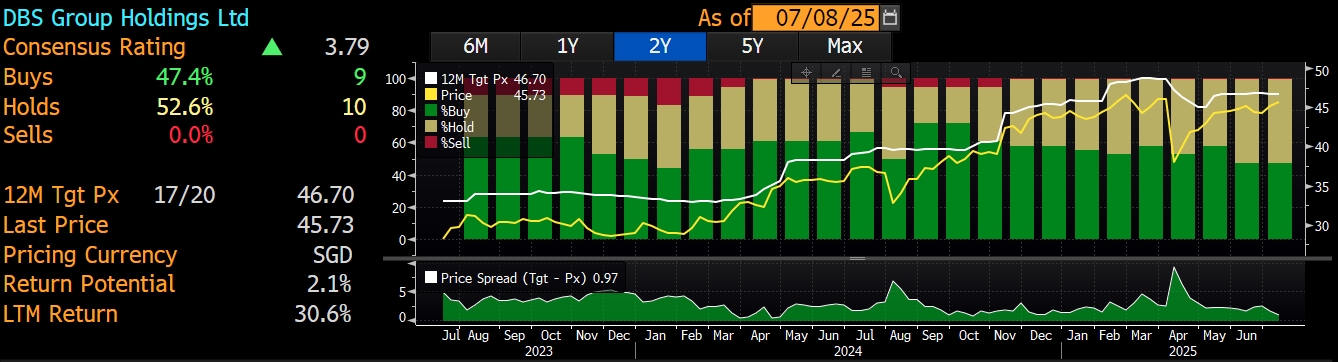
Task: Click the Buys percentage 47.4%
Action: (x=186, y=77)
